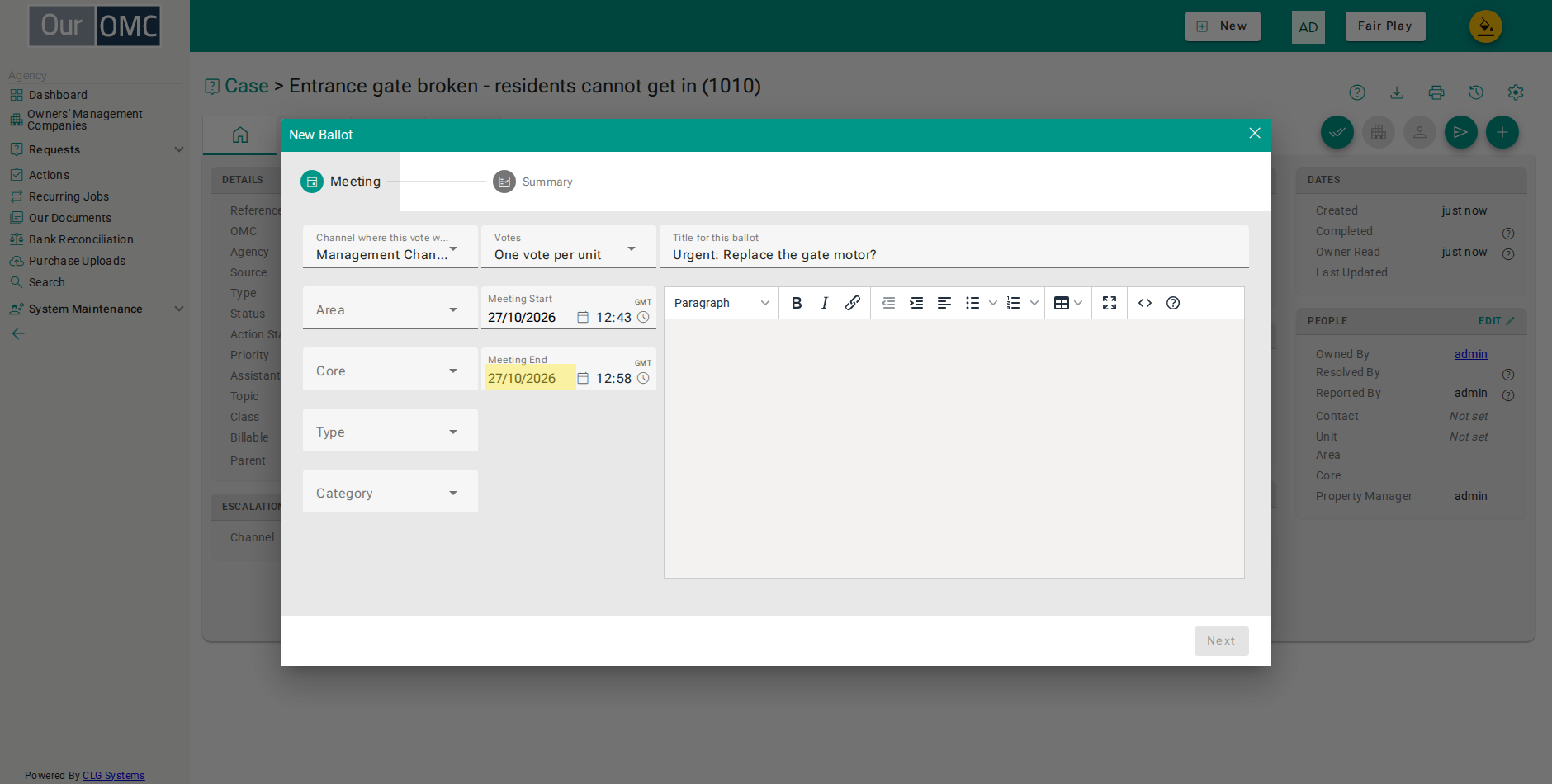Expand the Category dropdown
1552x784 pixels.
(390, 491)
